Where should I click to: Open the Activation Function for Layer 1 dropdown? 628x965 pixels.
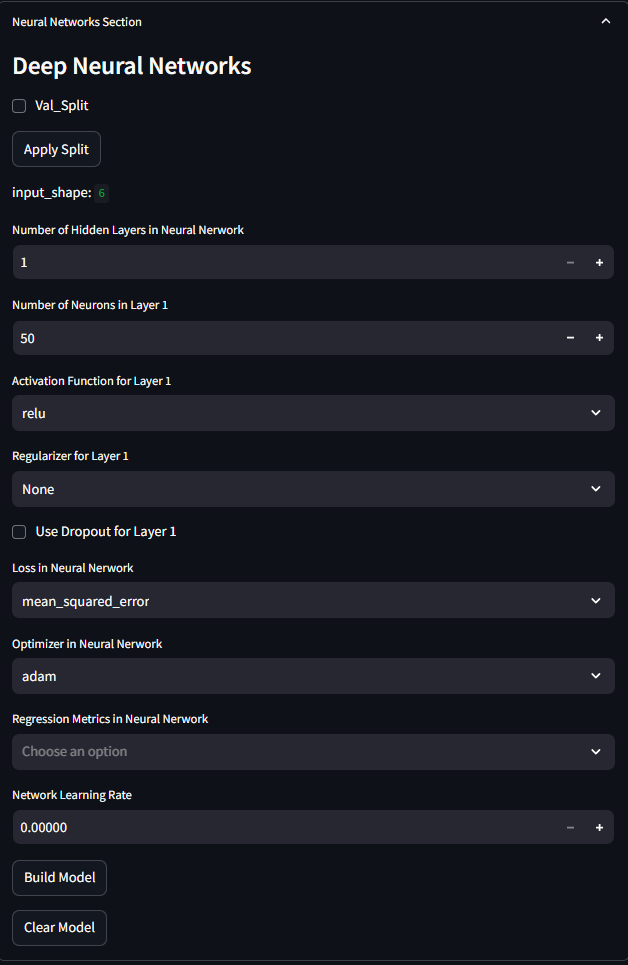tap(313, 413)
